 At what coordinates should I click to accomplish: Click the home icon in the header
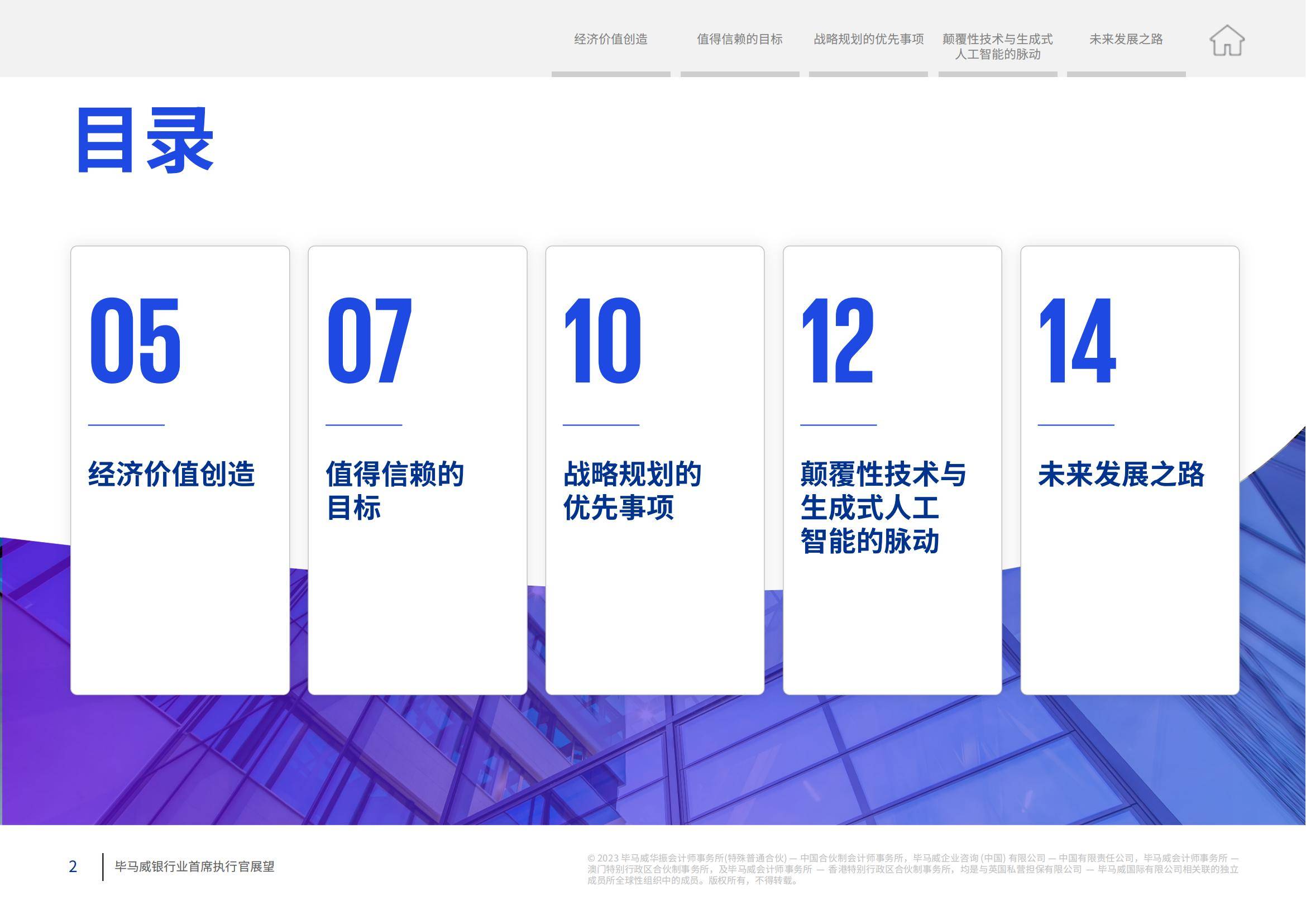pyautogui.click(x=1227, y=40)
